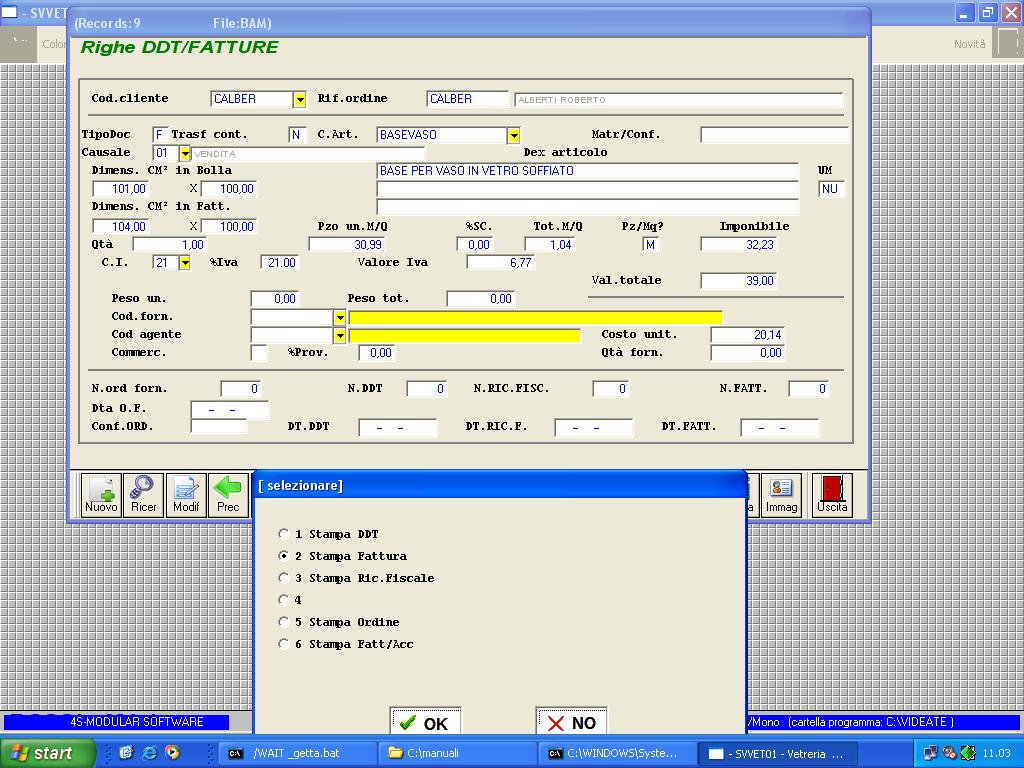Expand the Cod.cliente dropdown arrow
The width and height of the screenshot is (1024, 768).
pos(300,99)
